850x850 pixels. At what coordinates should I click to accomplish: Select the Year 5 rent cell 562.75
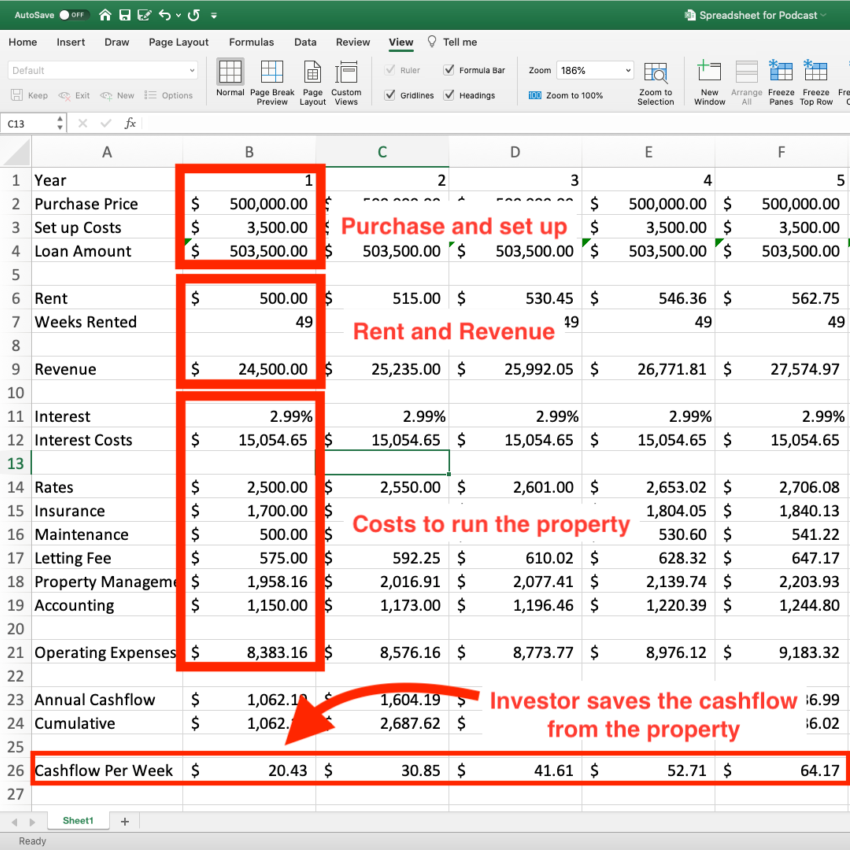click(781, 298)
